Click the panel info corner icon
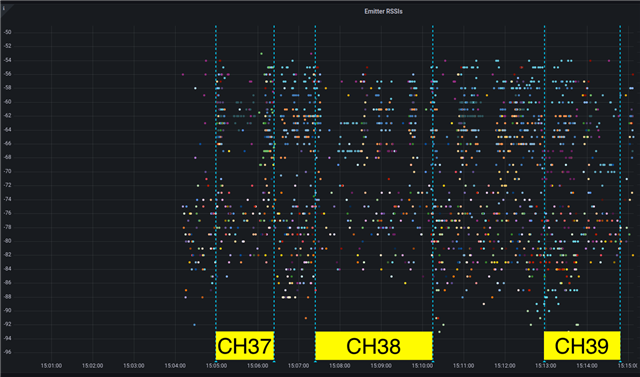 click(x=4, y=8)
